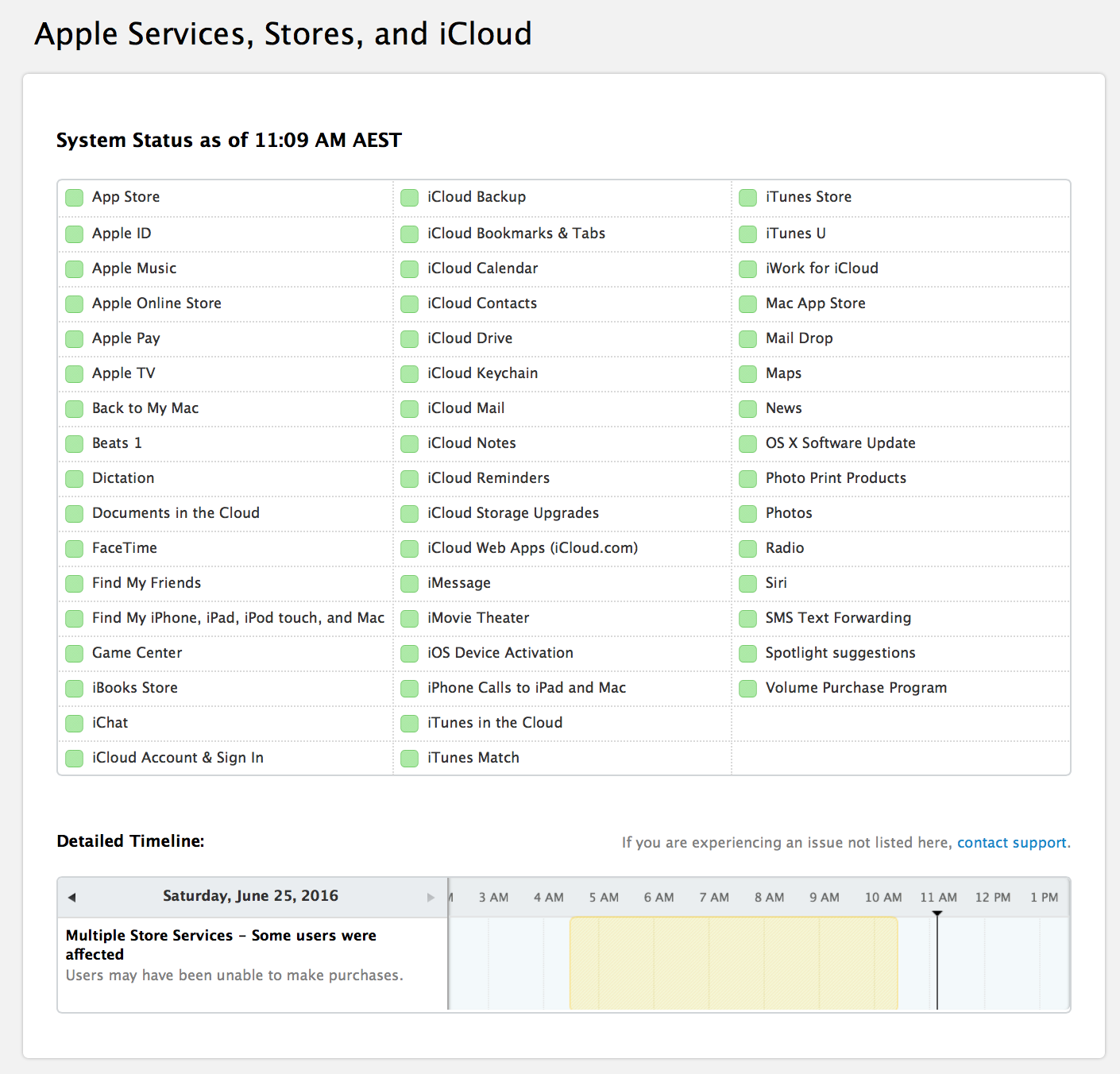This screenshot has width=1120, height=1074.
Task: Click the iOS Device Activation status icon
Action: [x=410, y=654]
